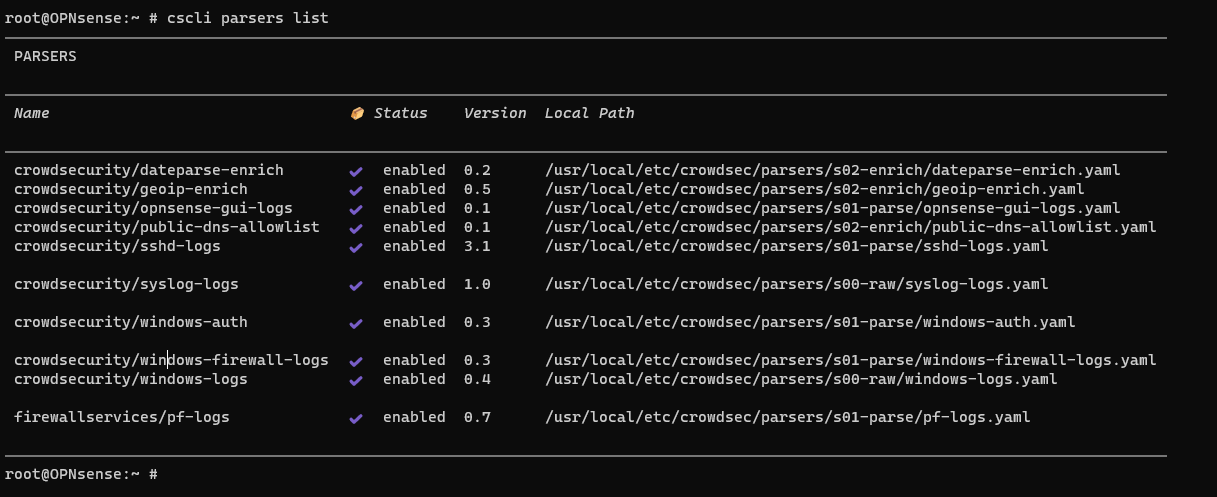Viewport: 1217px width, 497px height.
Task: Click the syslog-logs.yaml file path
Action: (x=796, y=285)
